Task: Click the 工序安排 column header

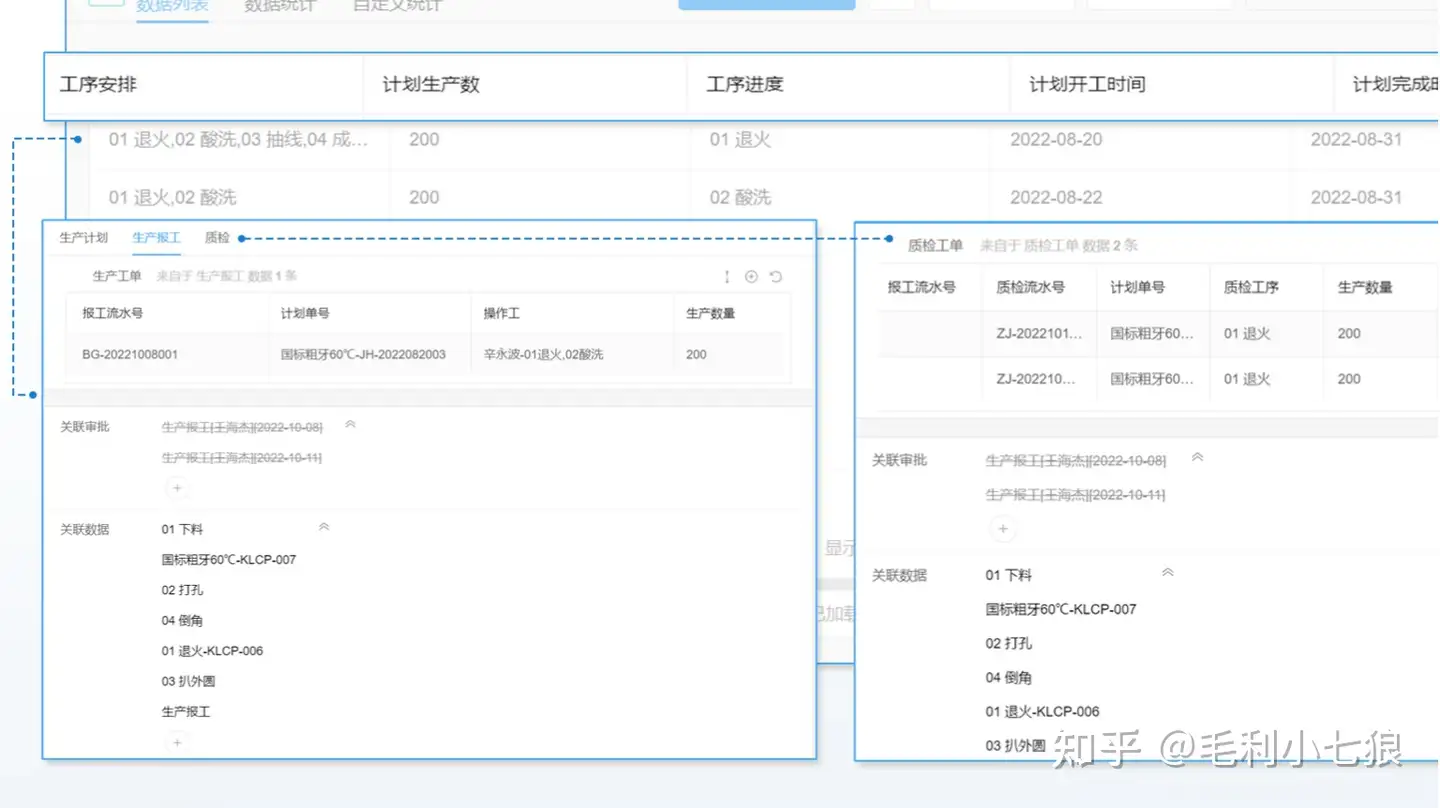Action: coord(98,85)
